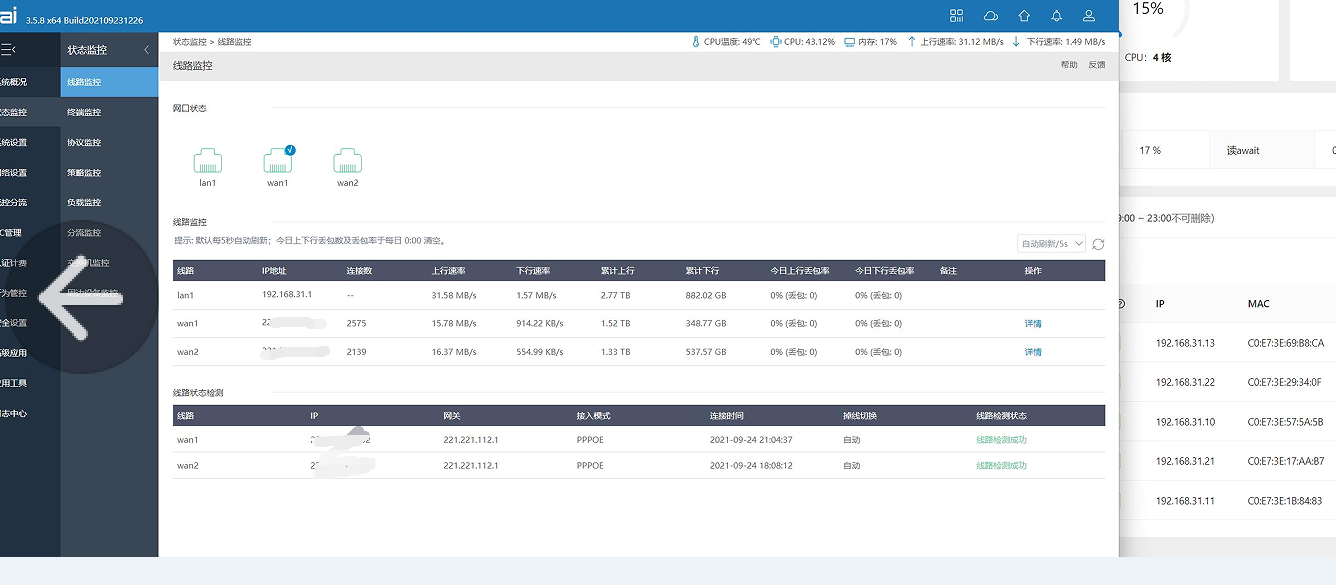This screenshot has height=585, width=1336.
Task: Click the CPU usage chip icon
Action: (x=777, y=42)
